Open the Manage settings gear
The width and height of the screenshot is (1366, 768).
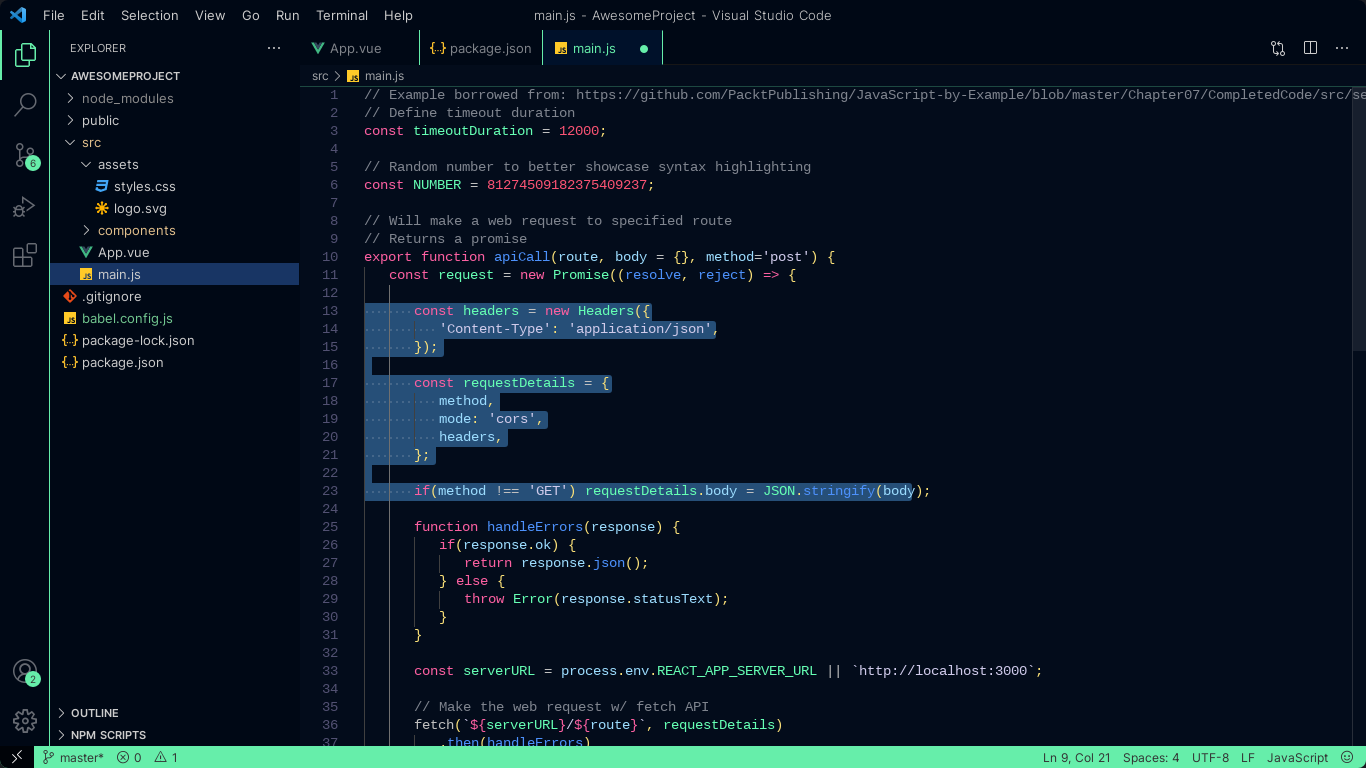pyautogui.click(x=24, y=720)
